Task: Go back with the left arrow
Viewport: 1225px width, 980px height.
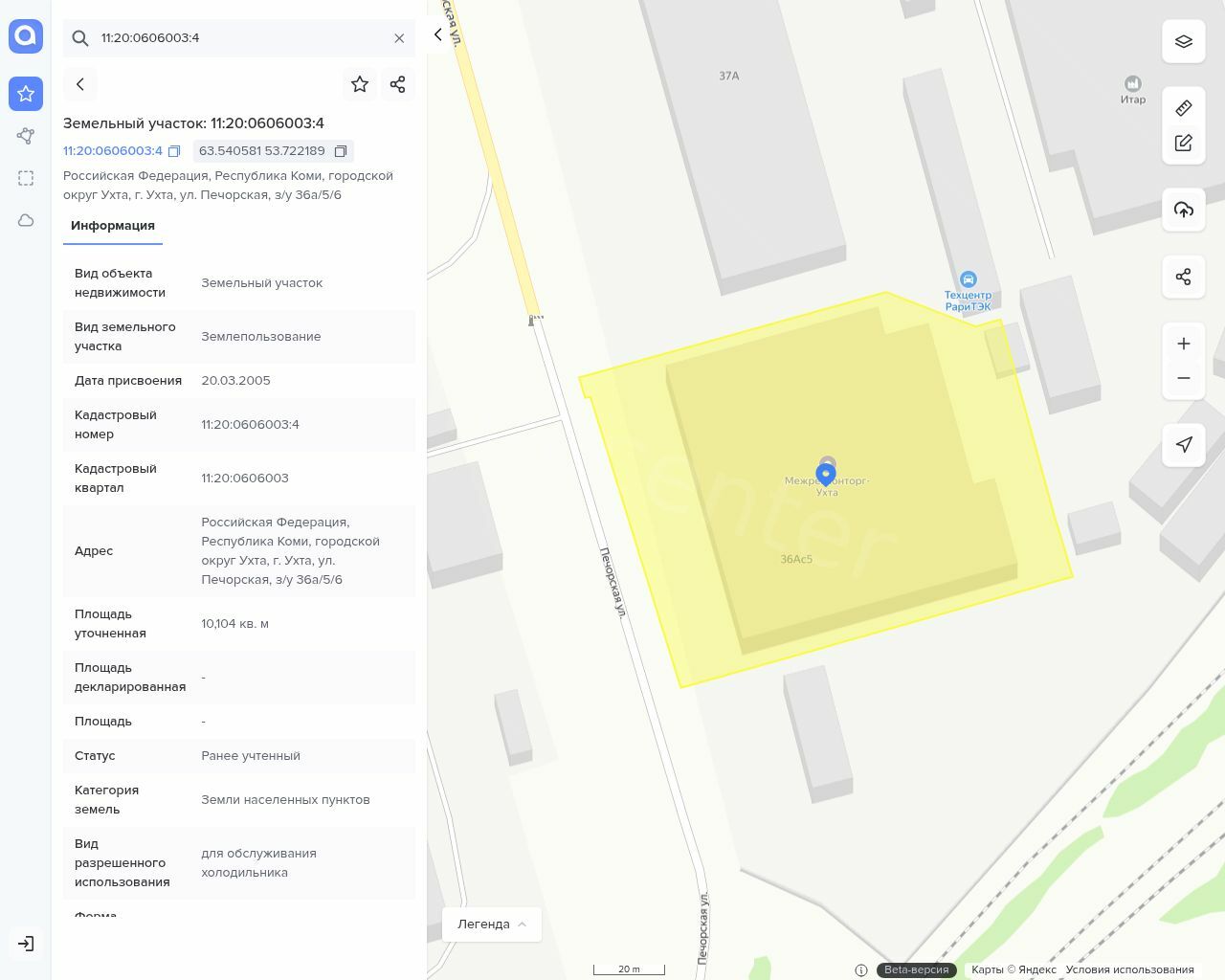Action: 80,84
